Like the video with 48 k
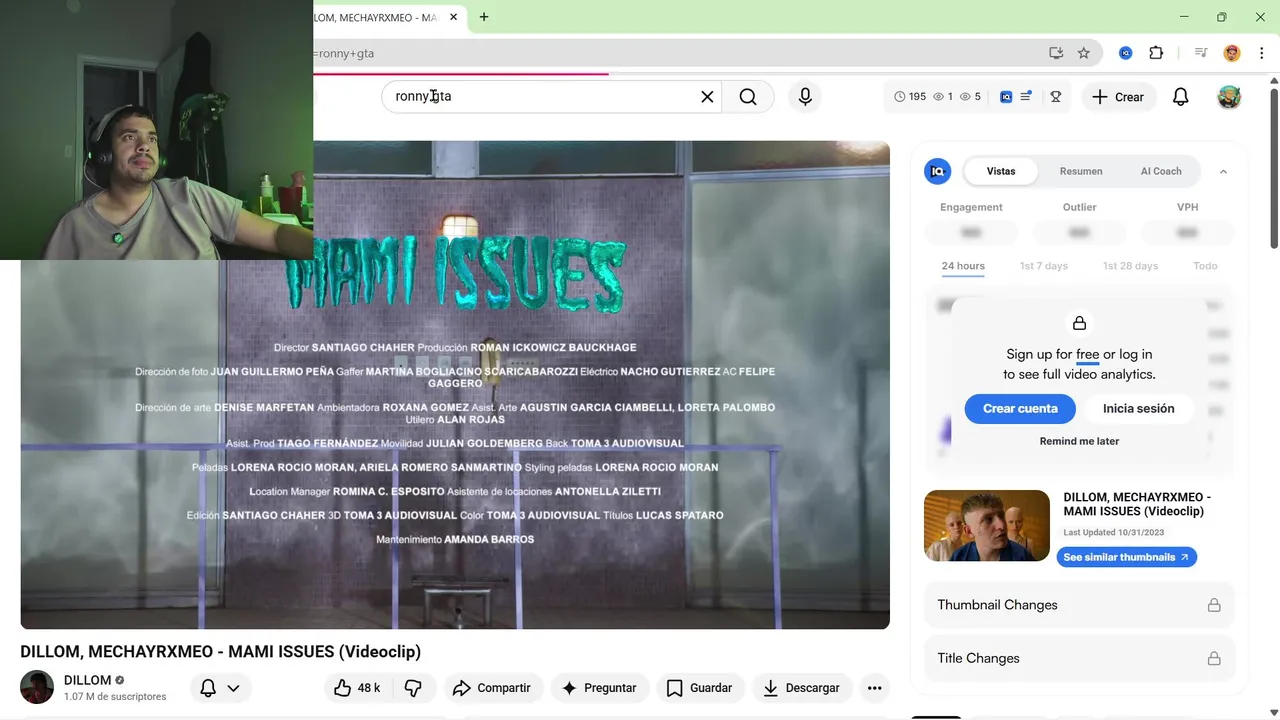Screen dimensions: 1280x720 (357, 688)
